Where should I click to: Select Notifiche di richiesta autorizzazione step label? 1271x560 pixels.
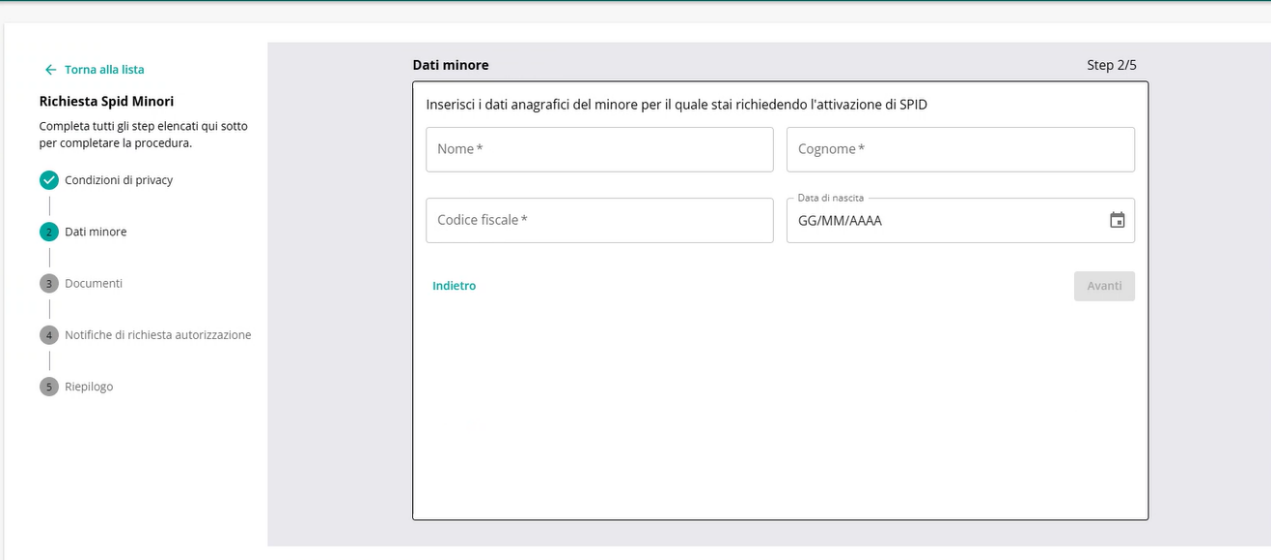click(x=158, y=335)
